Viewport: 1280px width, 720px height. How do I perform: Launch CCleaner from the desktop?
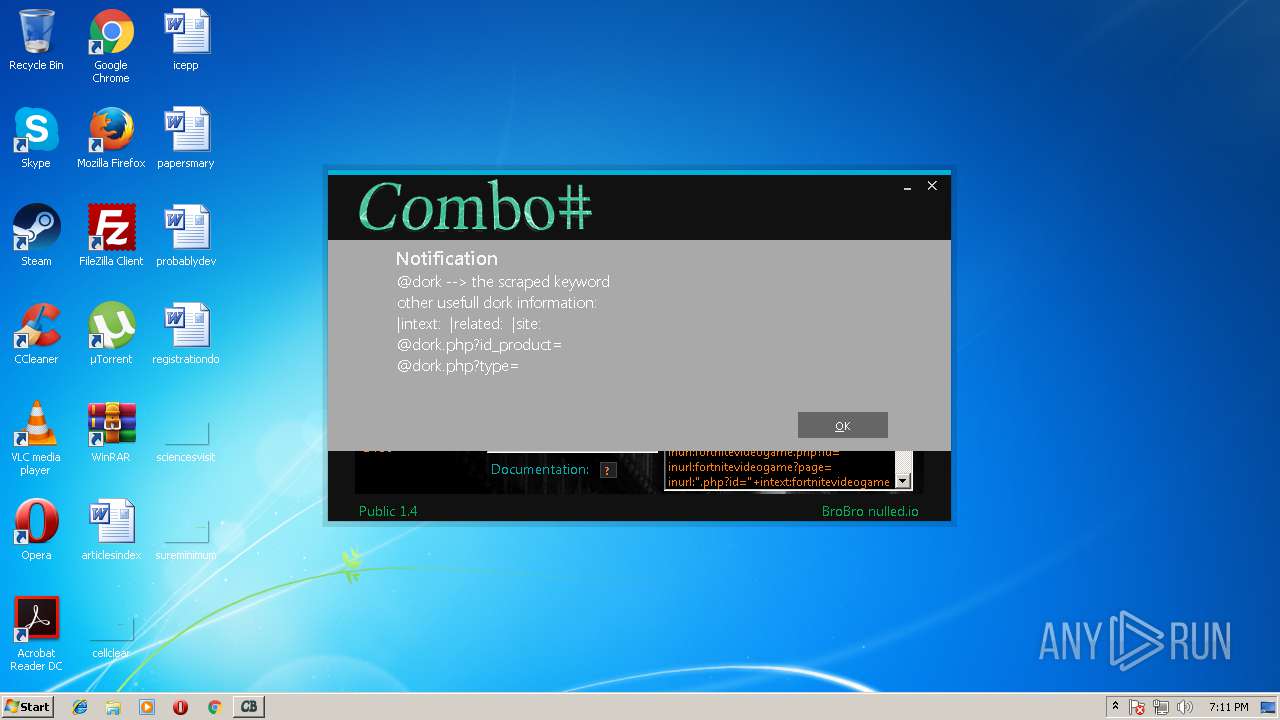36,334
